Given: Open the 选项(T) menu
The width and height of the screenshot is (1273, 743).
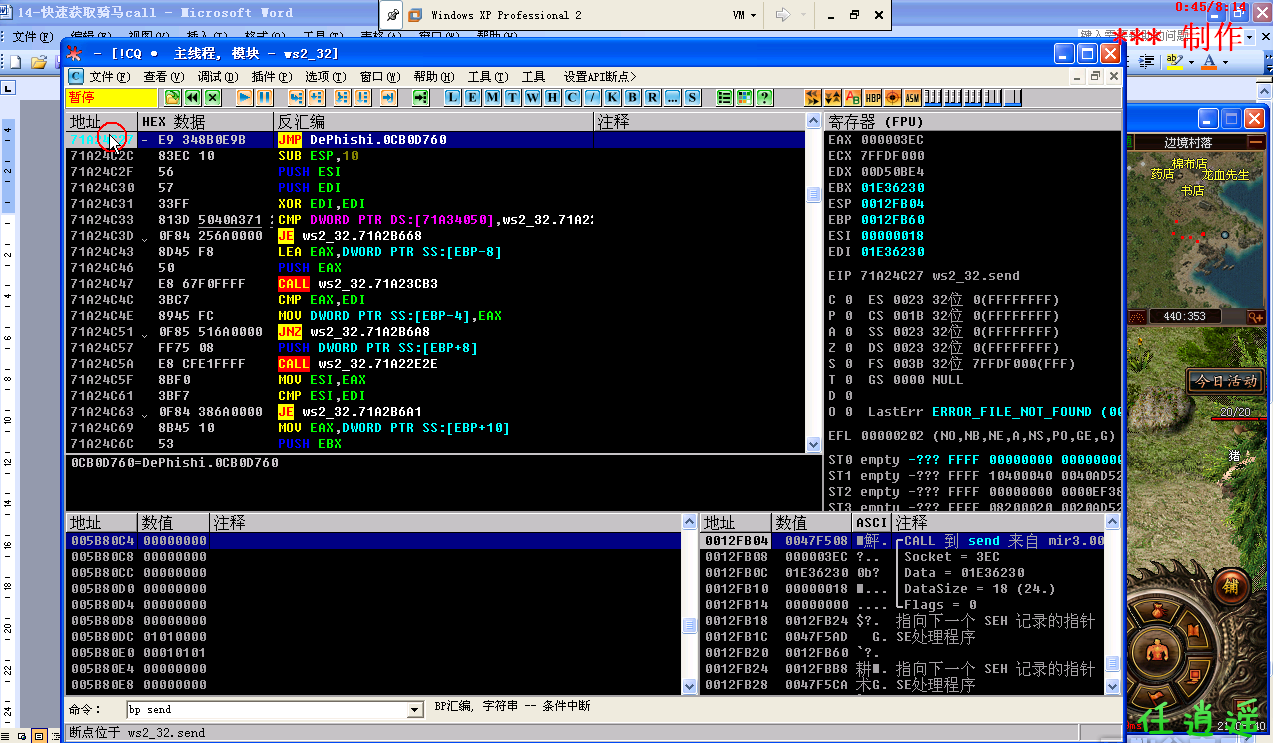Looking at the screenshot, I should (325, 76).
